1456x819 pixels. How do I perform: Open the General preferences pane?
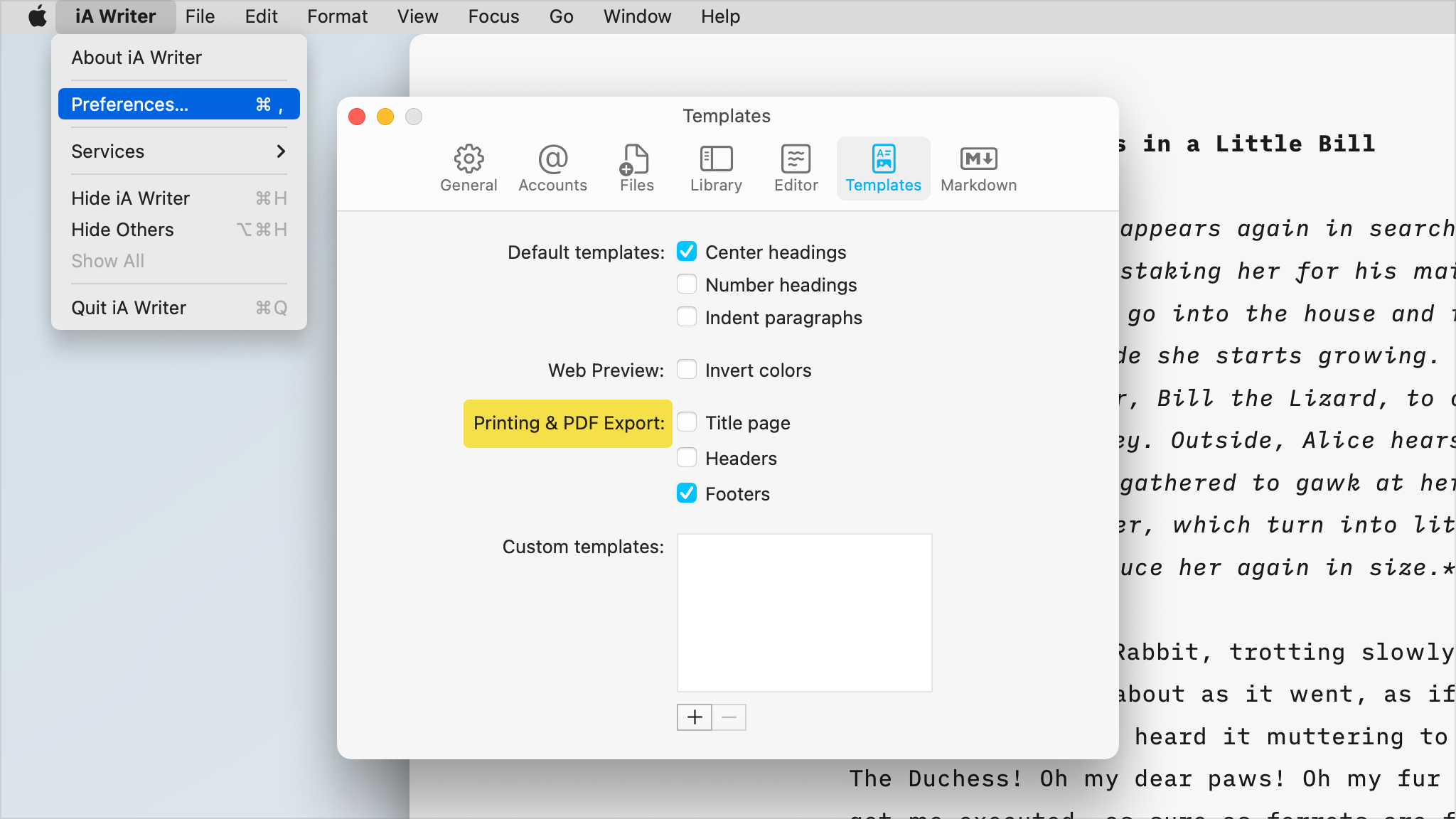[469, 168]
